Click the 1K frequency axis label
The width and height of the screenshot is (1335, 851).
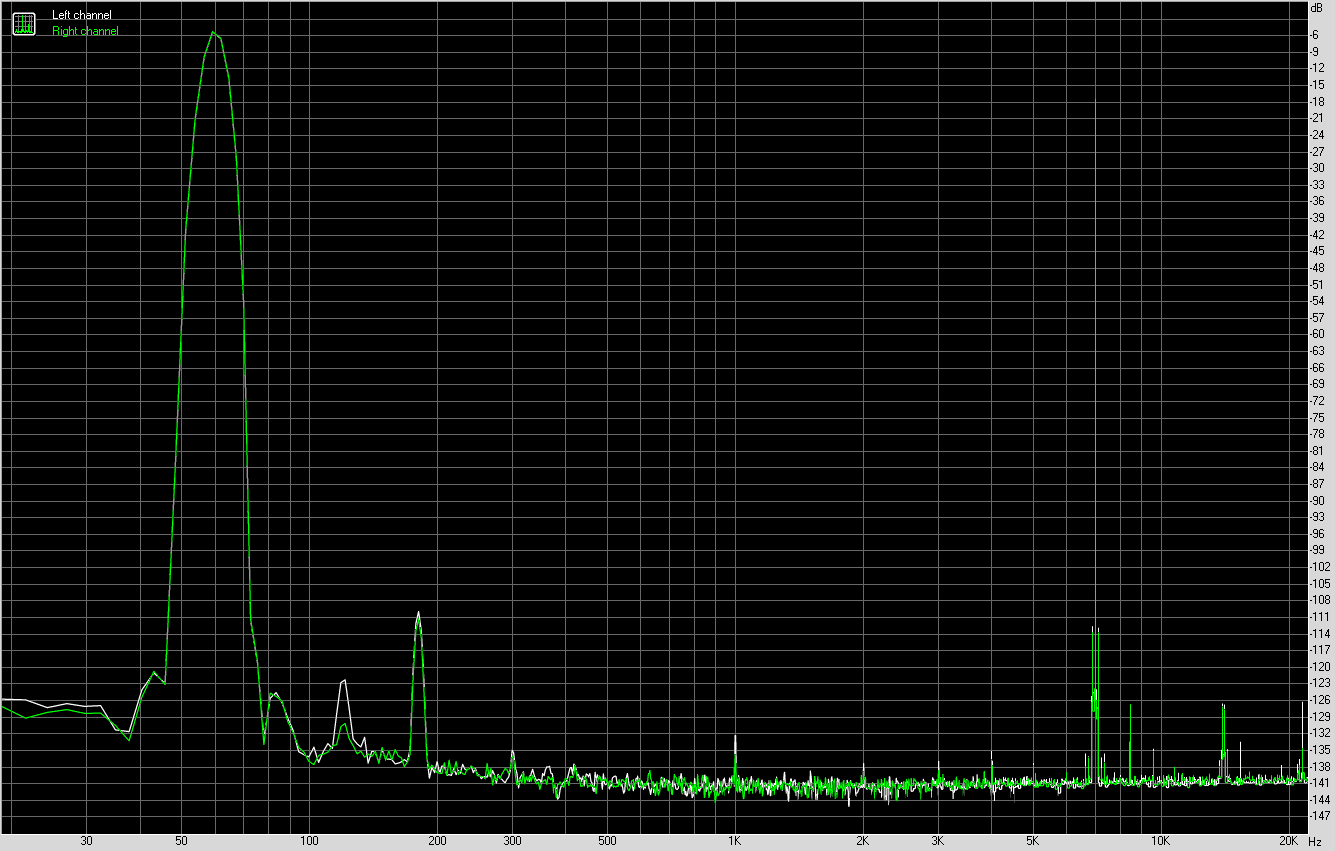pos(735,842)
